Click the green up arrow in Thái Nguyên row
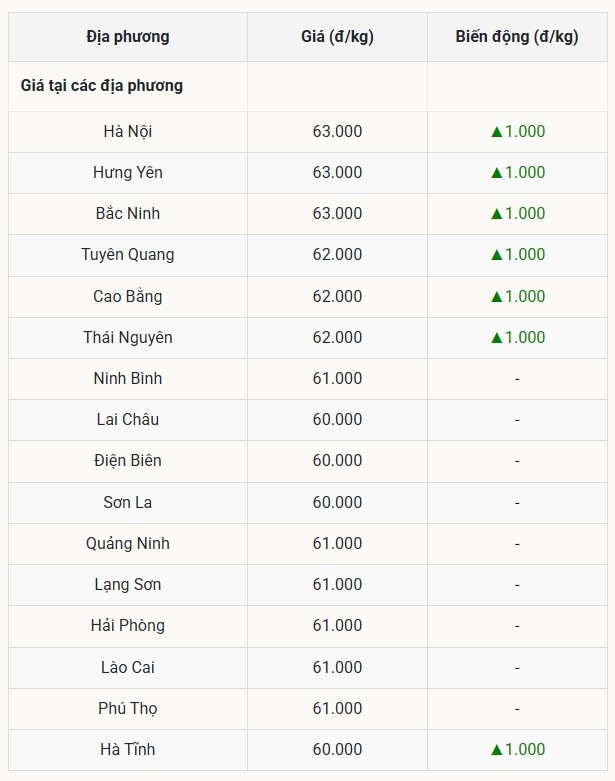 pos(495,338)
